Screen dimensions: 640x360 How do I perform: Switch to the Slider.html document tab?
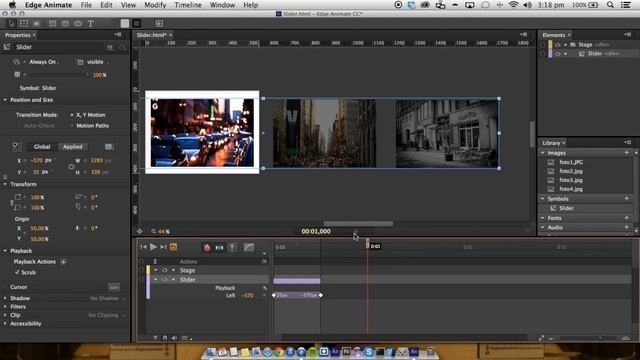151,35
